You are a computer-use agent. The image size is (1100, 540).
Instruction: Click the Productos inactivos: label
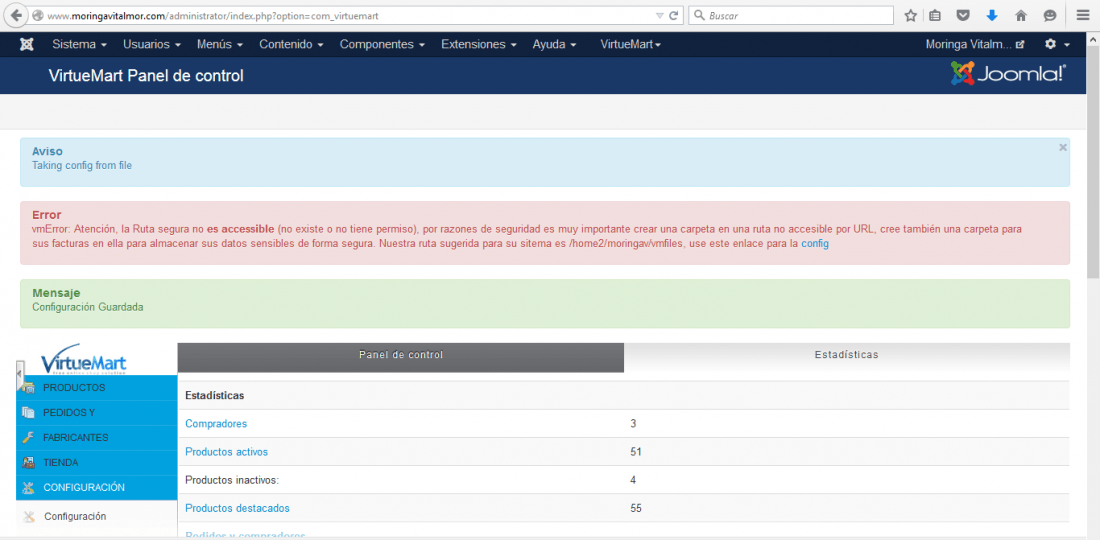[232, 480]
